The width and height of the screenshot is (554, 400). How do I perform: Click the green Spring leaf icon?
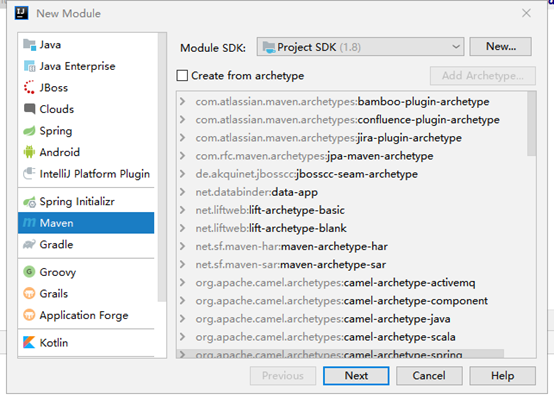(29, 131)
